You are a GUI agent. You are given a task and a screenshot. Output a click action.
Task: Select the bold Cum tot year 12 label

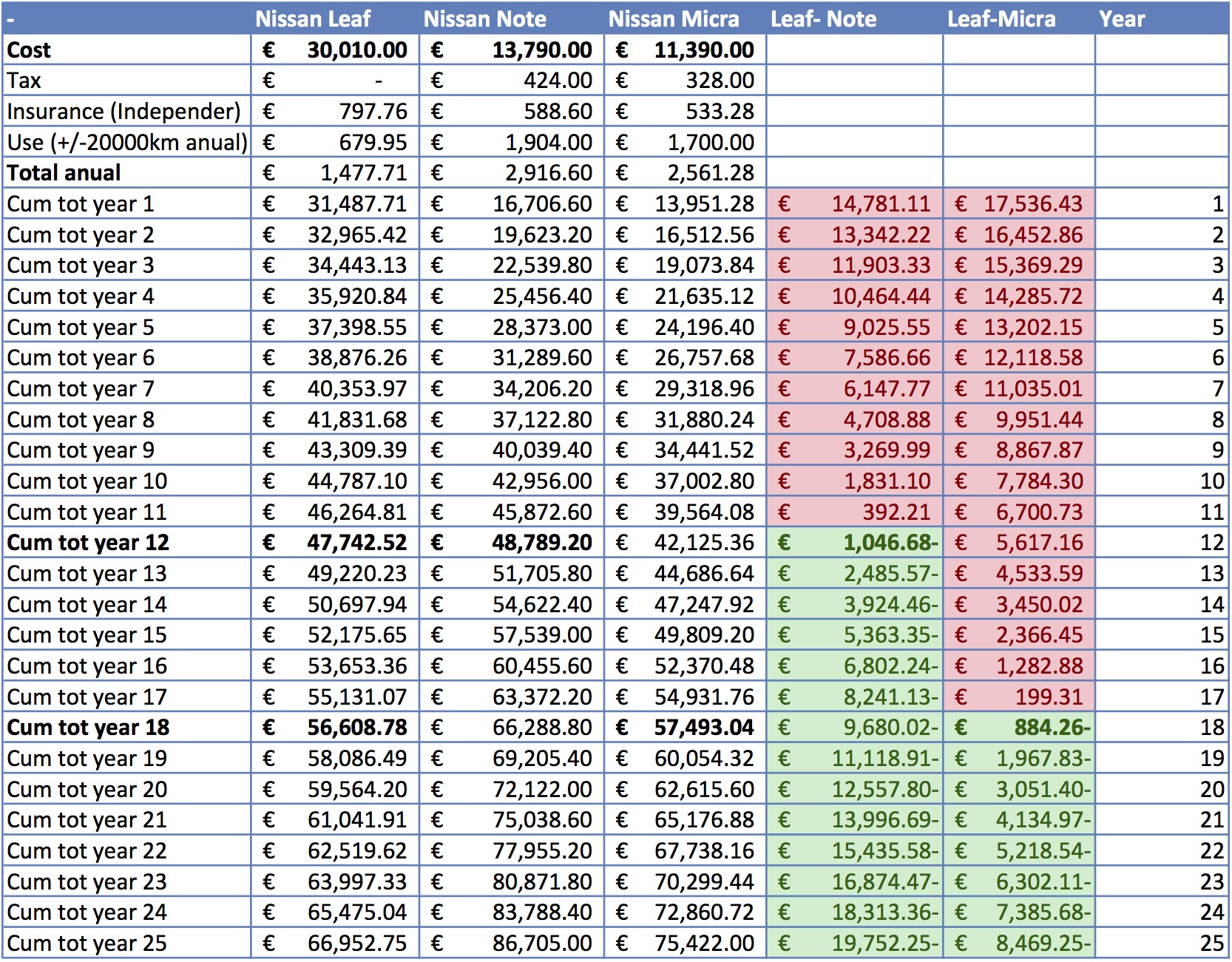point(88,543)
